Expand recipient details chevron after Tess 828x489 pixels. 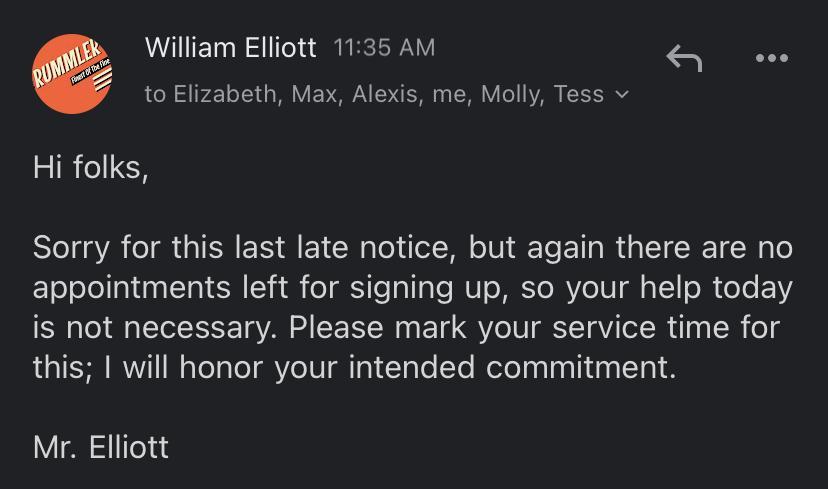pos(622,94)
